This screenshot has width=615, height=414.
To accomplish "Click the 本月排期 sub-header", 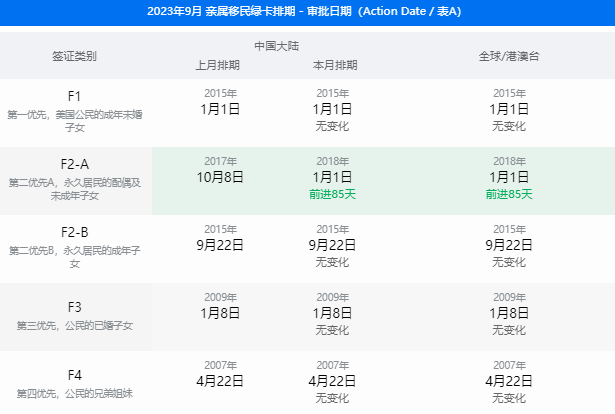I will (332, 65).
